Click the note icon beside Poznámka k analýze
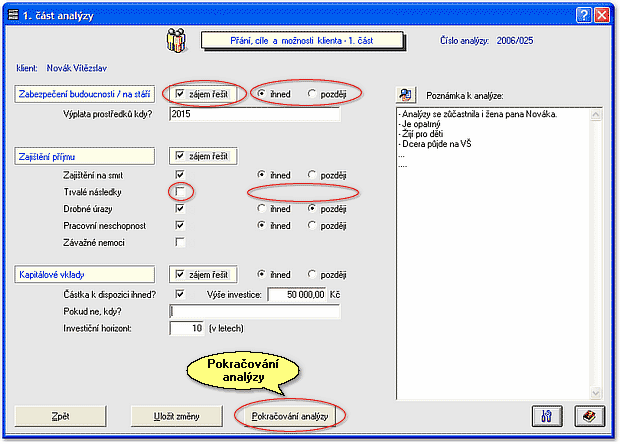 (x=405, y=95)
